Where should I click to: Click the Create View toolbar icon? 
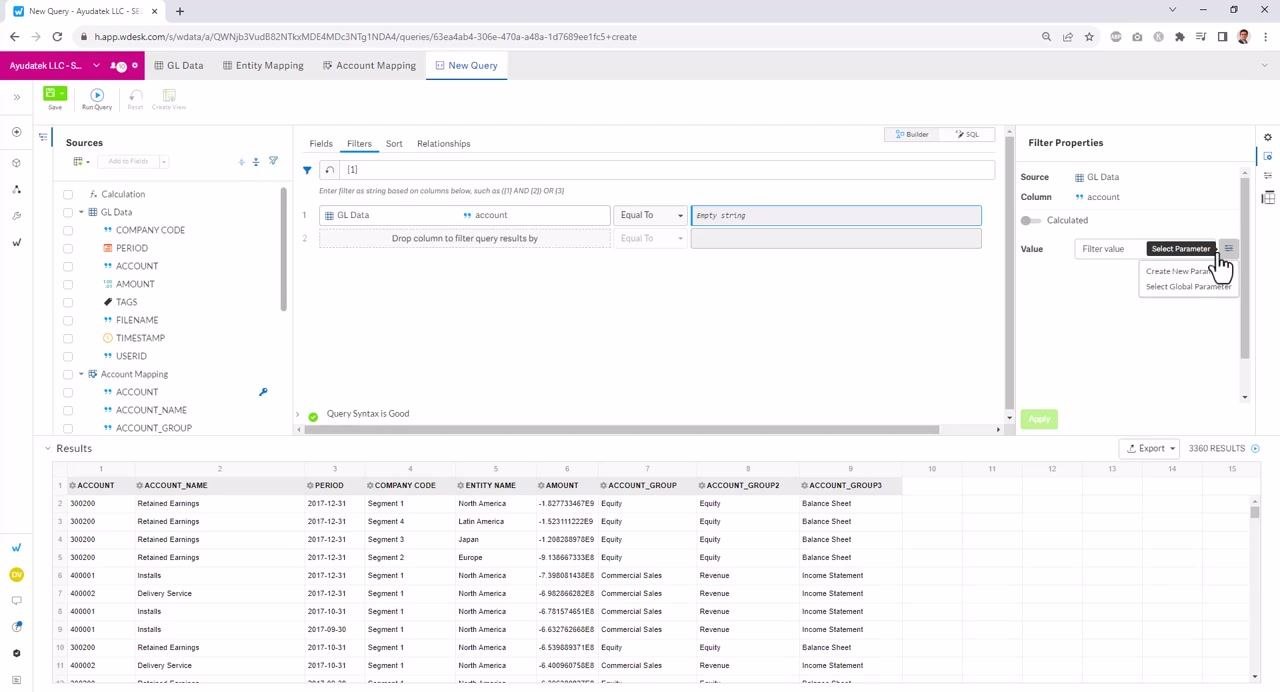tap(169, 98)
